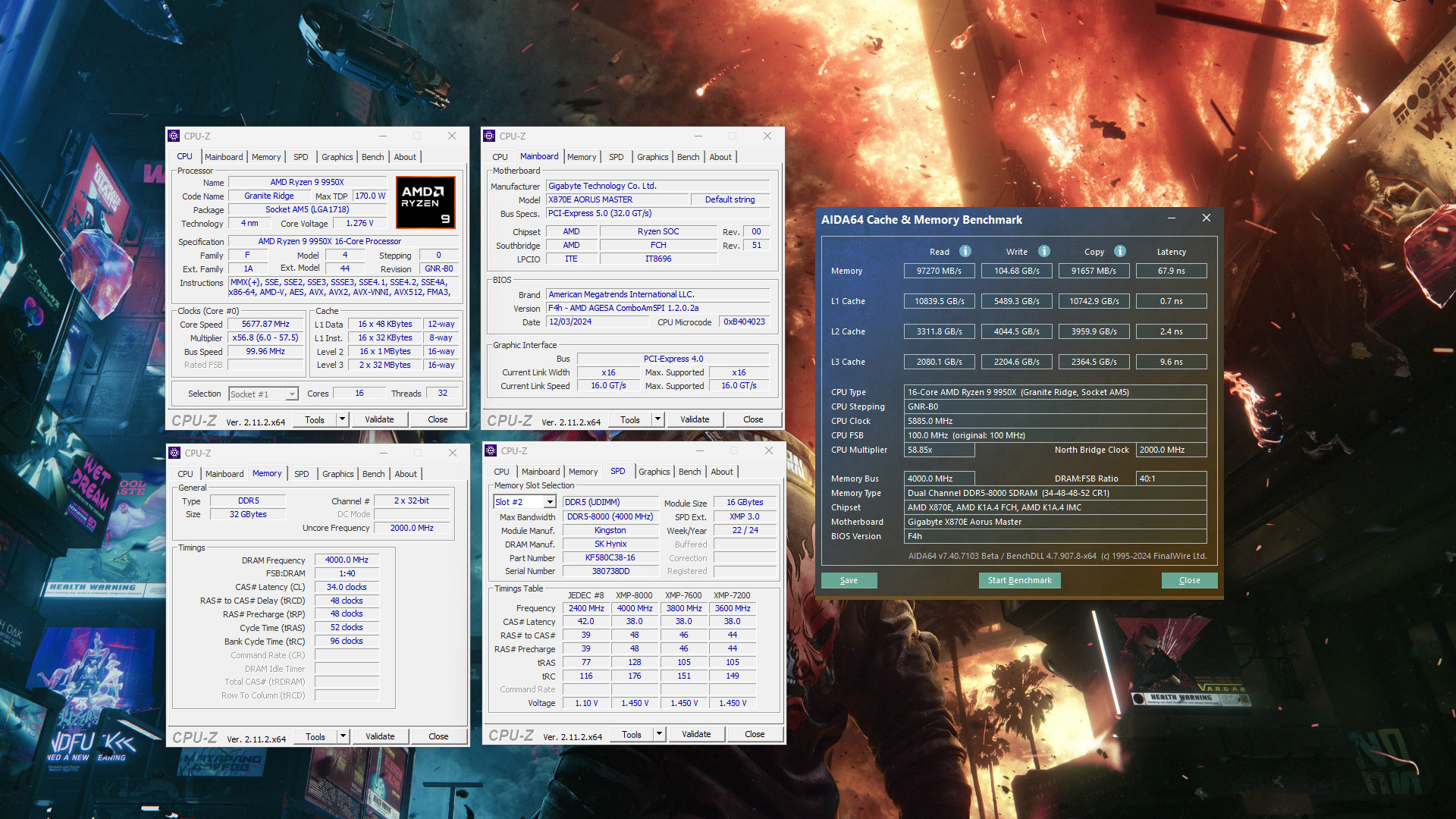Click Validate in the SPD window
1456x819 pixels.
coord(697,734)
